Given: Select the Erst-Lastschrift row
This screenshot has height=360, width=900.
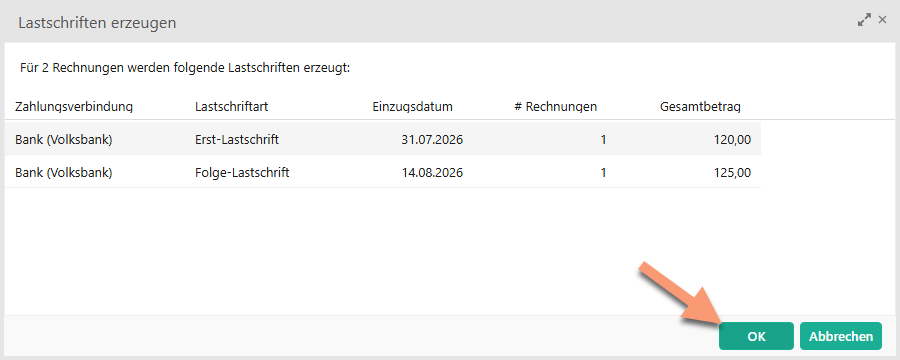Looking at the screenshot, I should pos(383,140).
